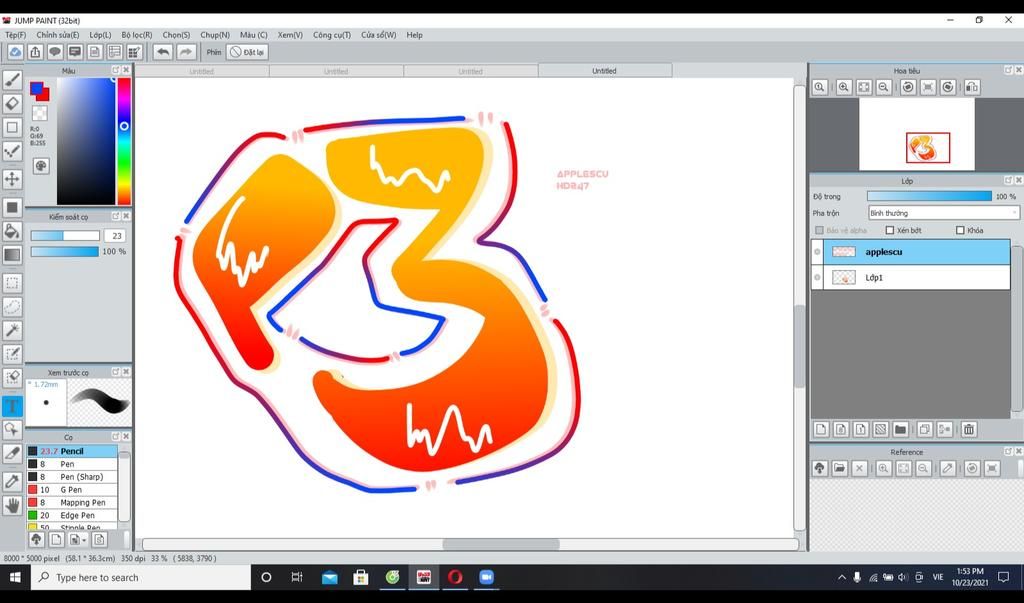Switch to the active Untitled tab
This screenshot has height=603, width=1024.
click(x=604, y=71)
